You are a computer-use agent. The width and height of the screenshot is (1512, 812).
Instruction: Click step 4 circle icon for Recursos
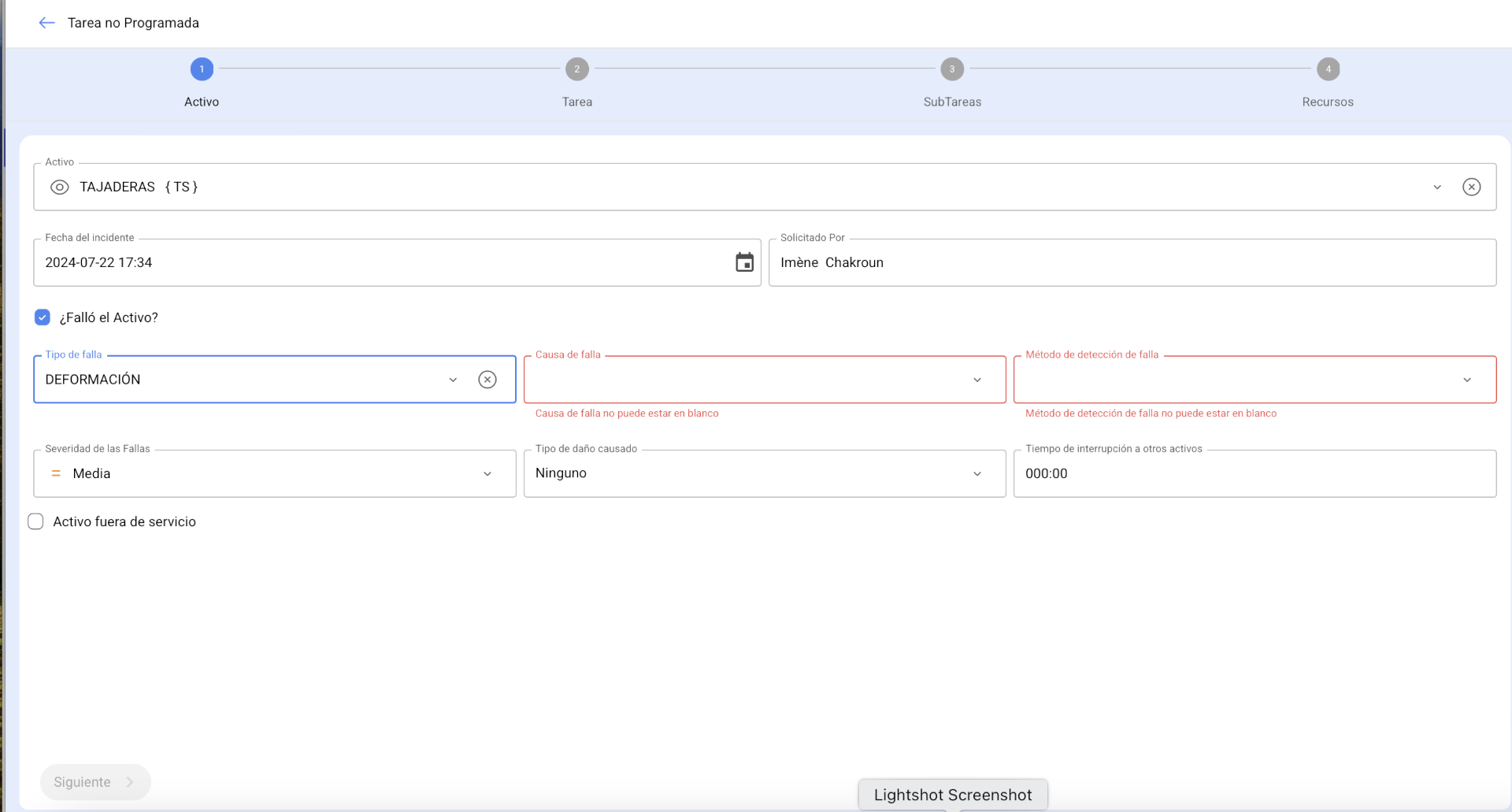tap(1328, 69)
